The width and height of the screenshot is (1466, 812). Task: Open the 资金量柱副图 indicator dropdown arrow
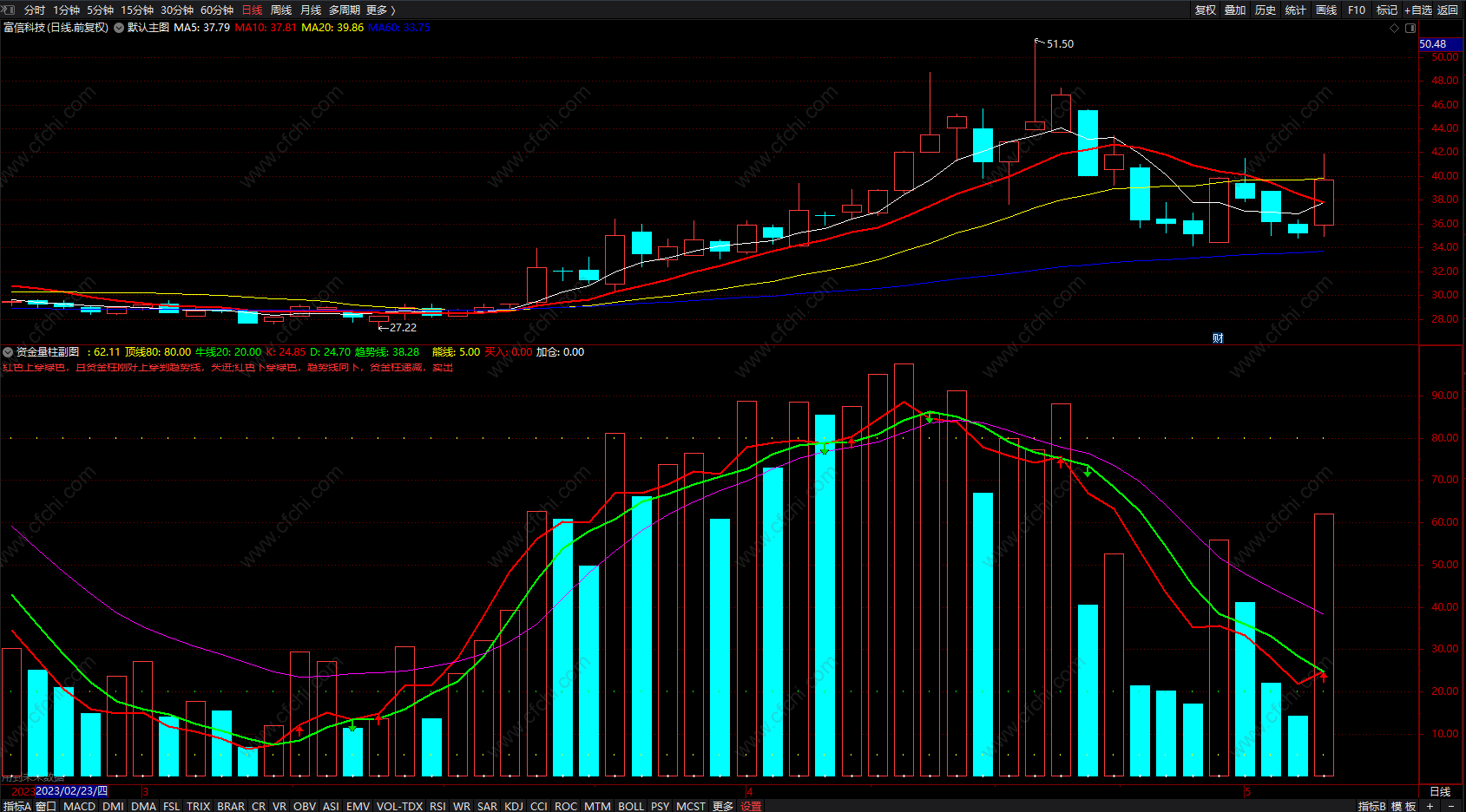(x=8, y=352)
